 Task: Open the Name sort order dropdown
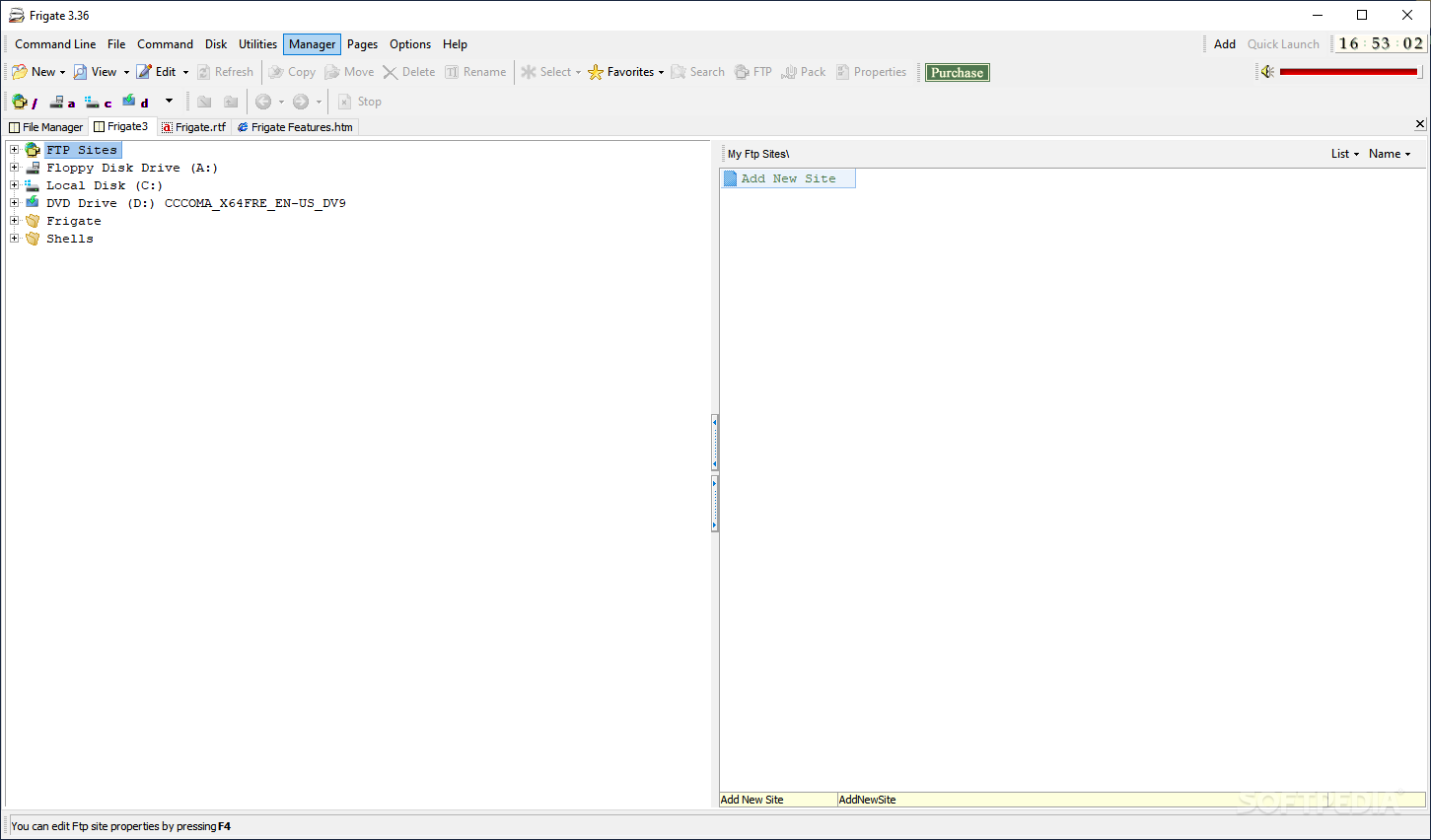1390,154
